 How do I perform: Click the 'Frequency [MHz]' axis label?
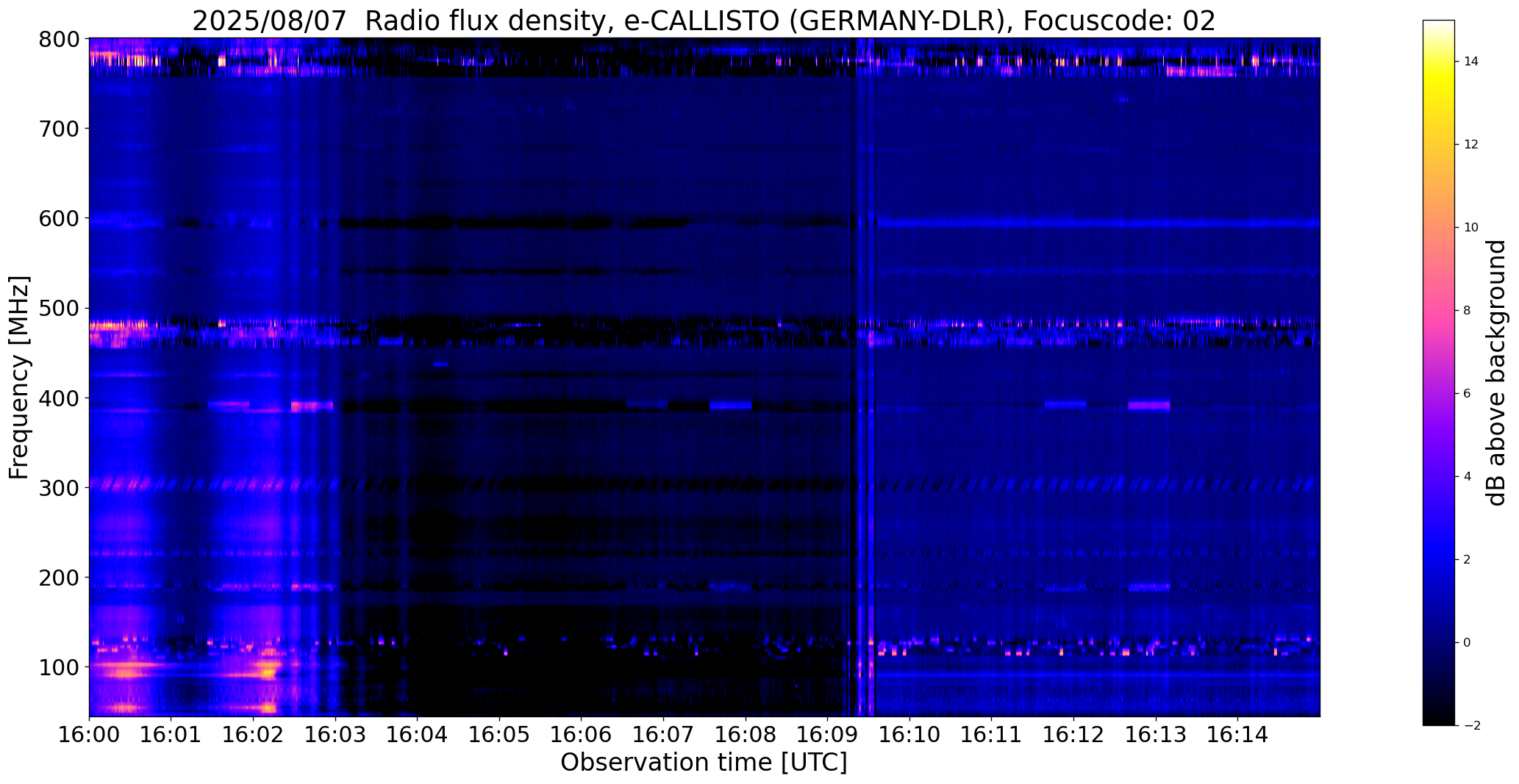(x=19, y=378)
